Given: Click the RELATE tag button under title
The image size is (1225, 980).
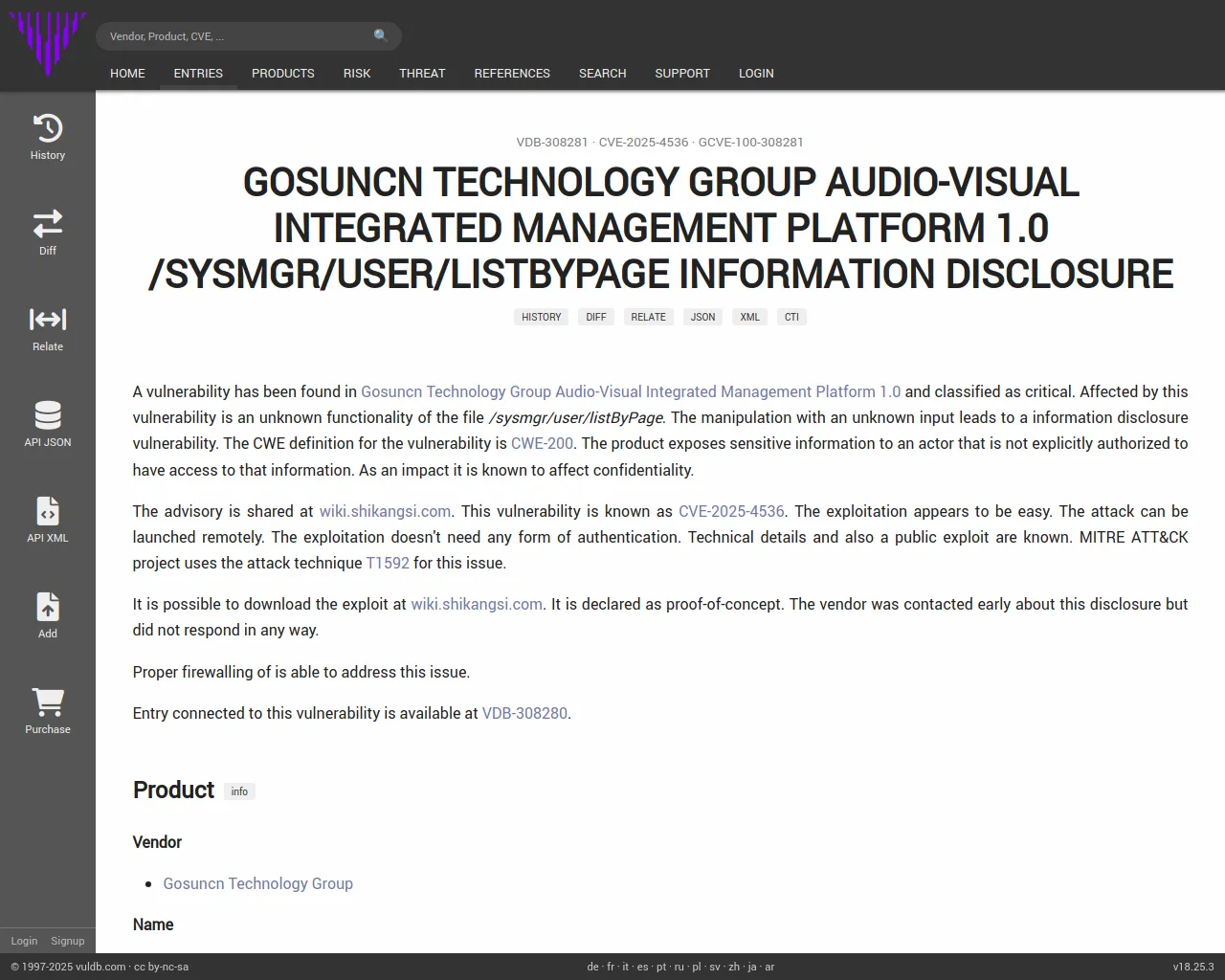Looking at the screenshot, I should point(648,317).
